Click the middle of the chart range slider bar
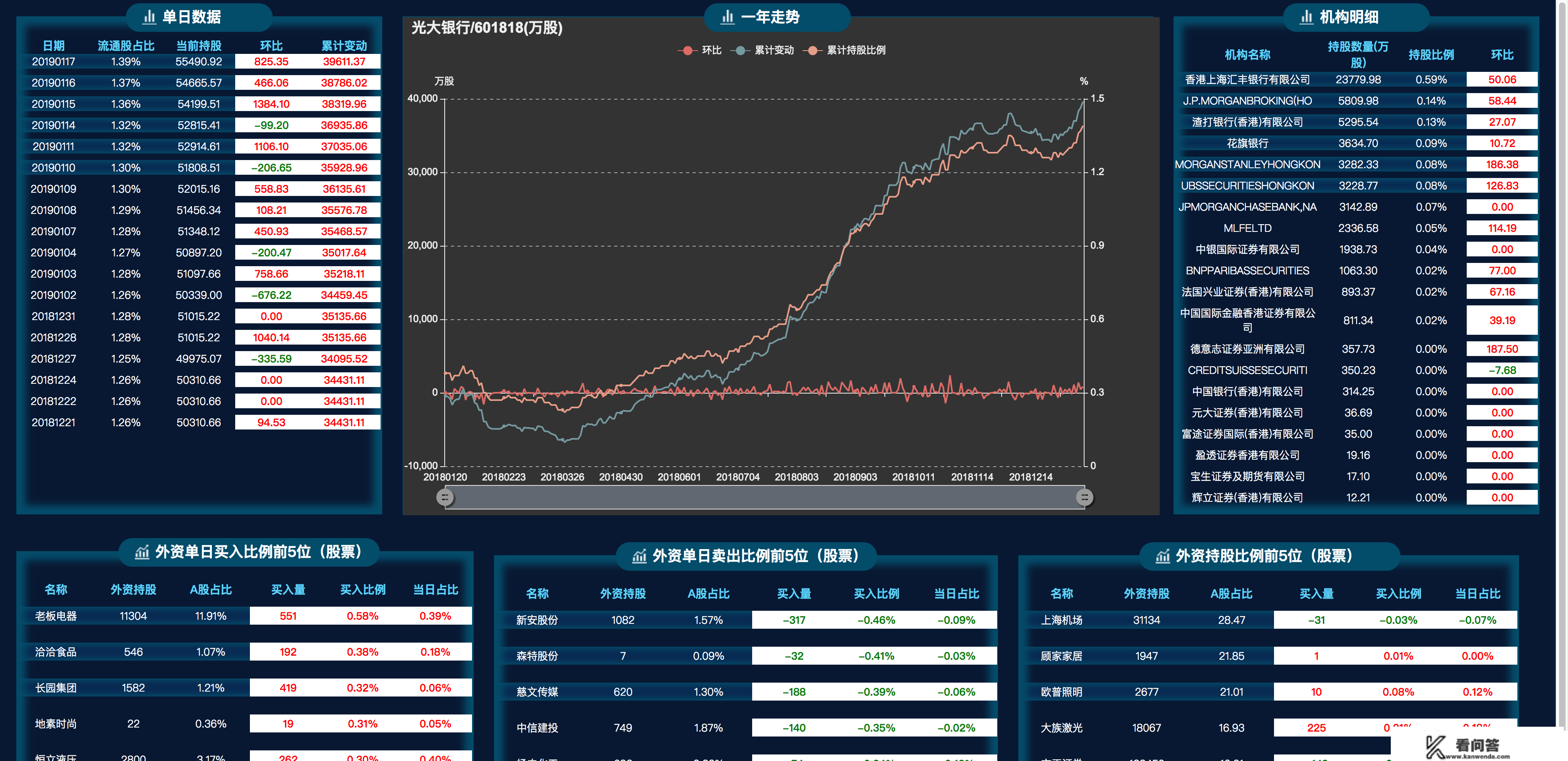 coord(764,497)
